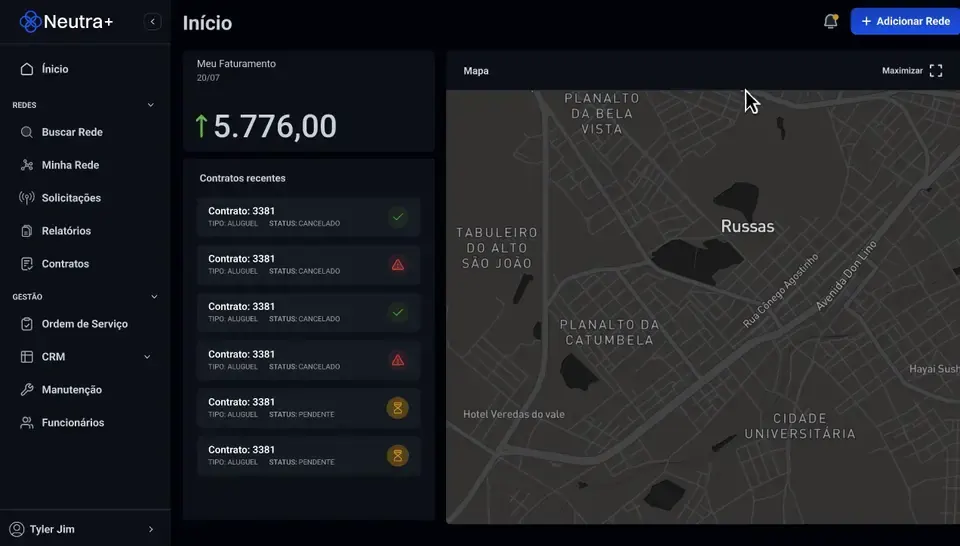Collapse the REDES section chevron
The height and width of the screenshot is (546, 960).
tap(151, 105)
